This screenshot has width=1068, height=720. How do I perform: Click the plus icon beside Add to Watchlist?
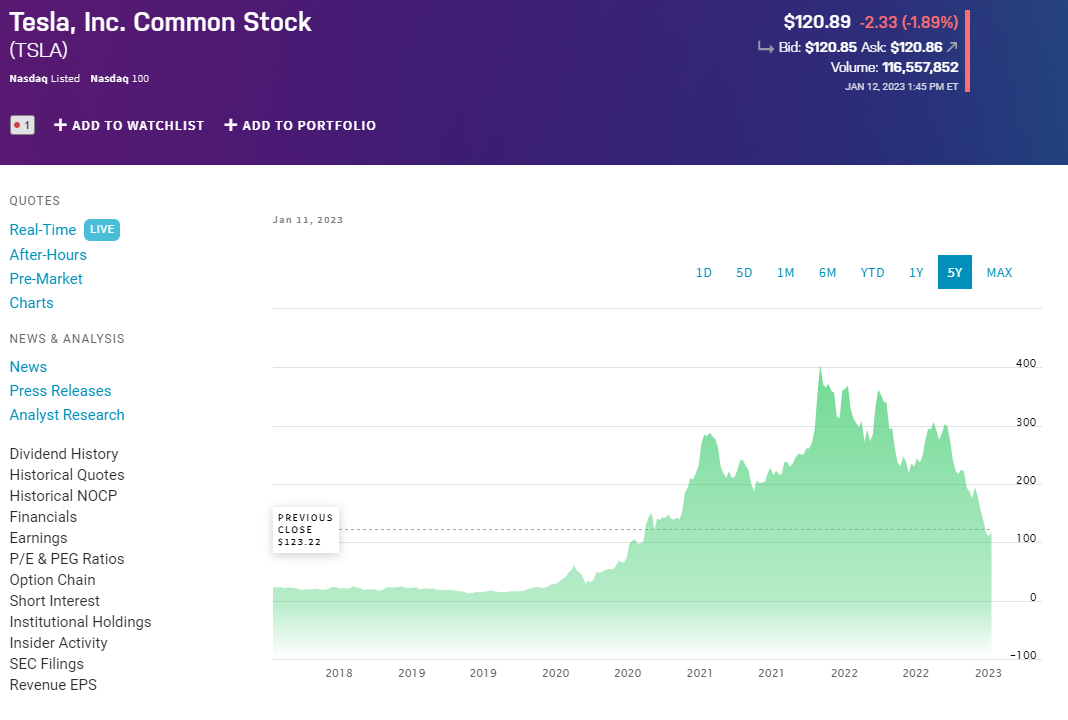[60, 125]
